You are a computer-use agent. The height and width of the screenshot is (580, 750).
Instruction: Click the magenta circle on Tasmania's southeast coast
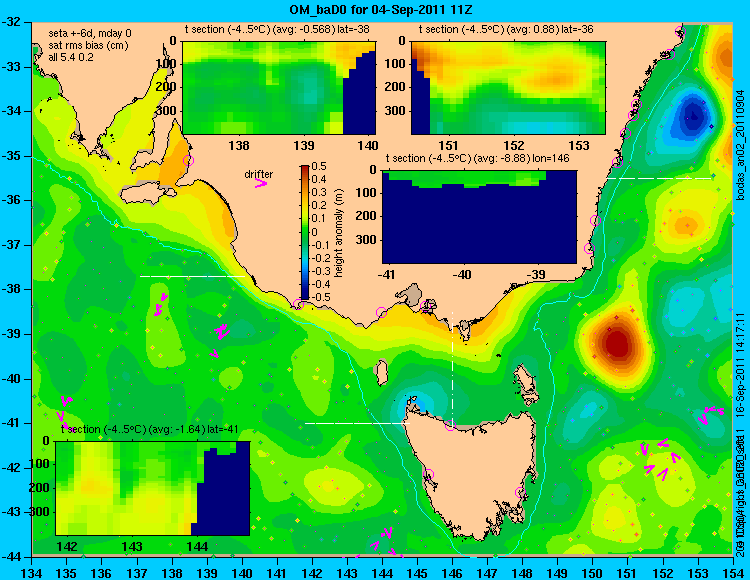(x=520, y=492)
